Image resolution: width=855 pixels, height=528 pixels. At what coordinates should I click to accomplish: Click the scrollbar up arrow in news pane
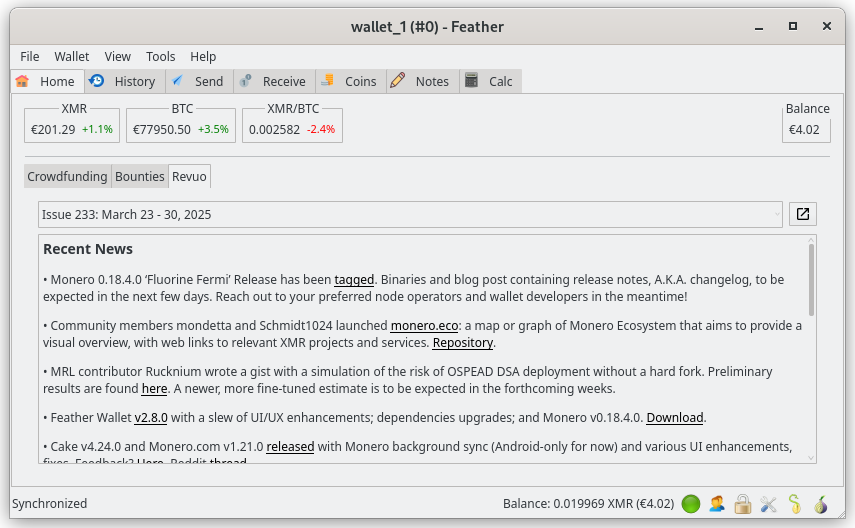(x=811, y=239)
